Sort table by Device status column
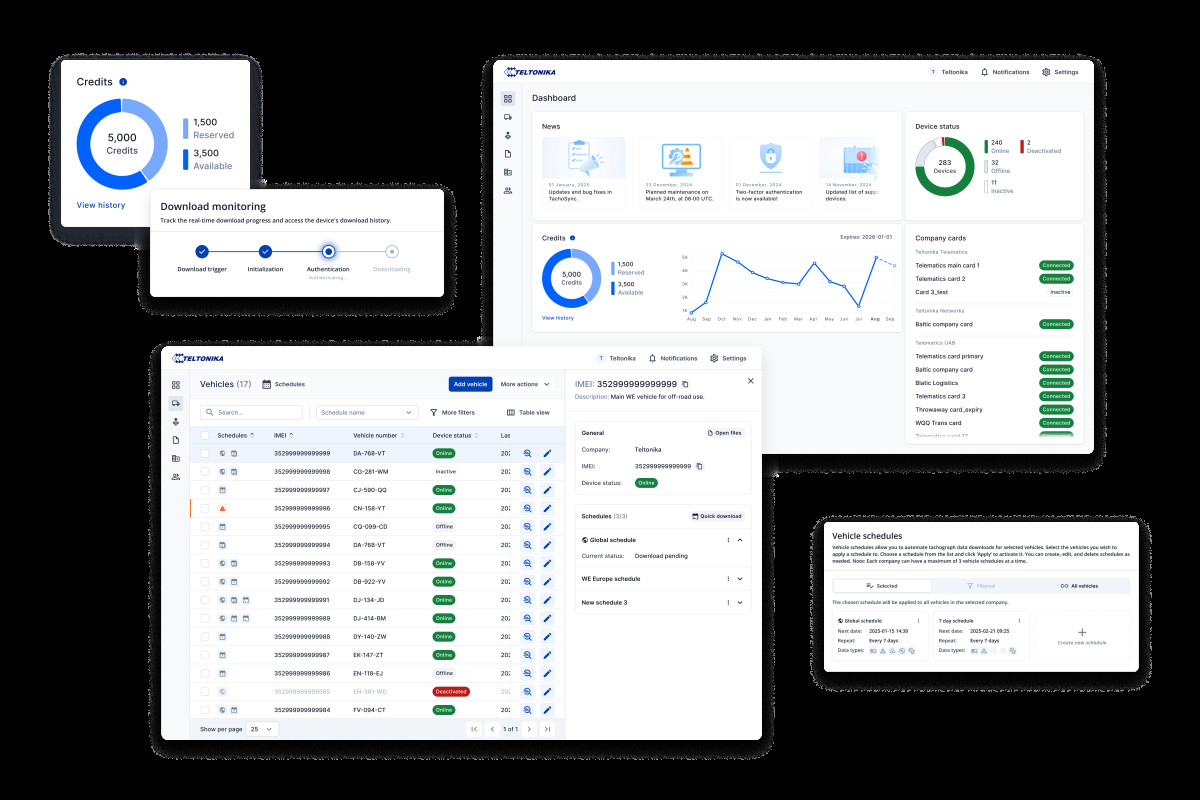 coord(454,435)
